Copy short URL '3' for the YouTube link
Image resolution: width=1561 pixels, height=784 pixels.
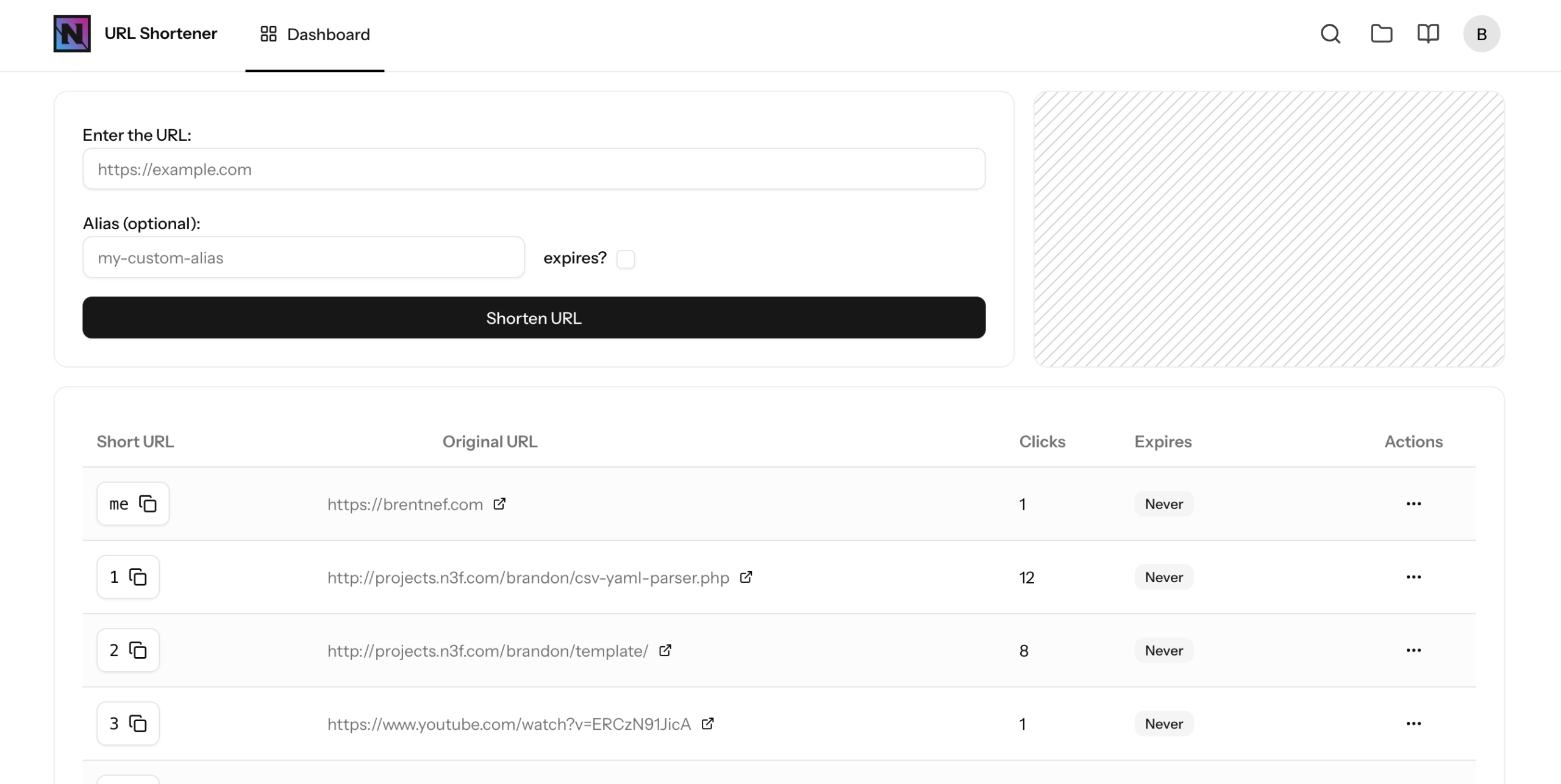[x=139, y=724]
